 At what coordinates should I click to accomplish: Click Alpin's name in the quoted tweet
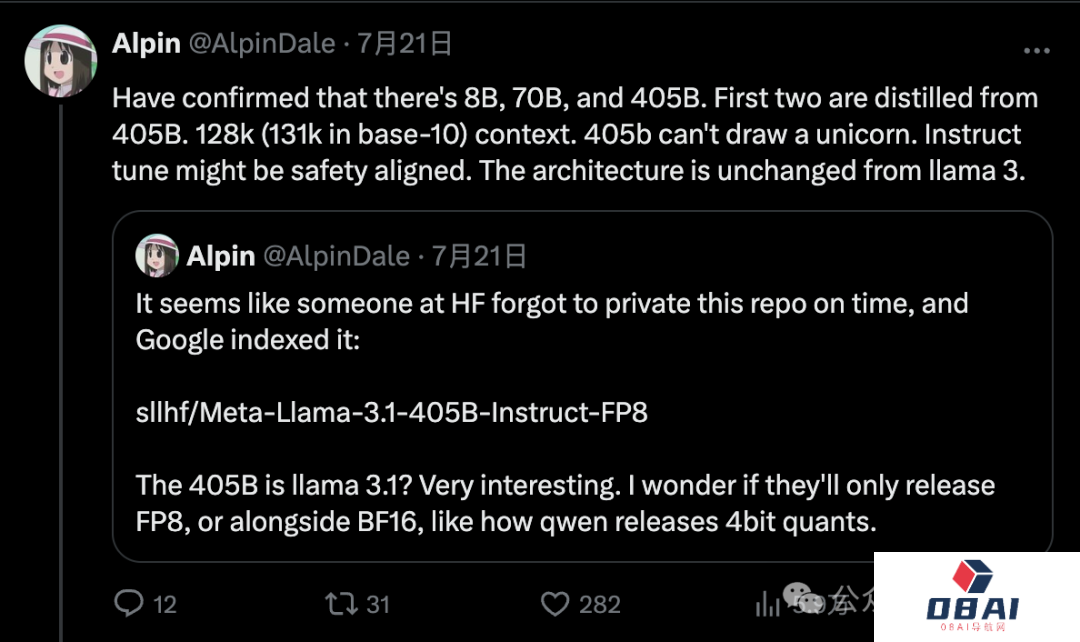pyautogui.click(x=220, y=256)
